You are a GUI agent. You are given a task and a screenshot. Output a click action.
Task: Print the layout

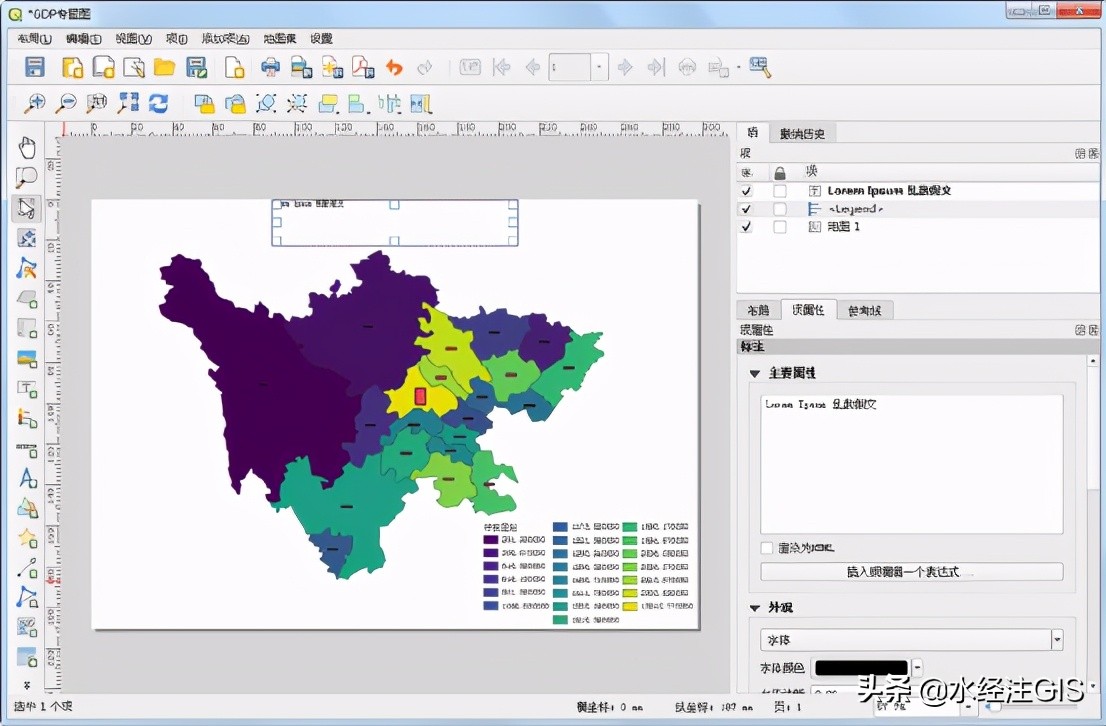click(270, 67)
